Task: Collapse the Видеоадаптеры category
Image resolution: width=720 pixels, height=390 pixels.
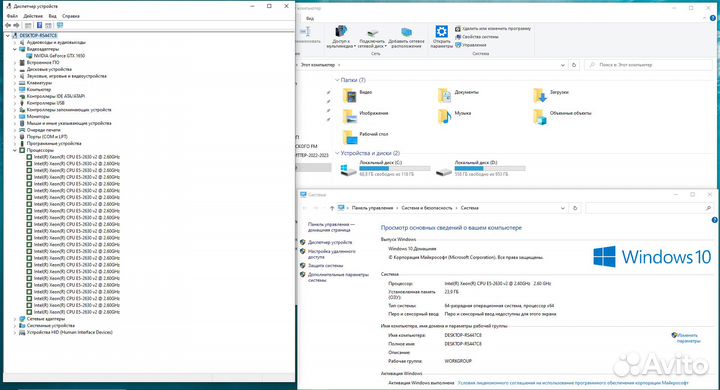Action: (x=15, y=49)
